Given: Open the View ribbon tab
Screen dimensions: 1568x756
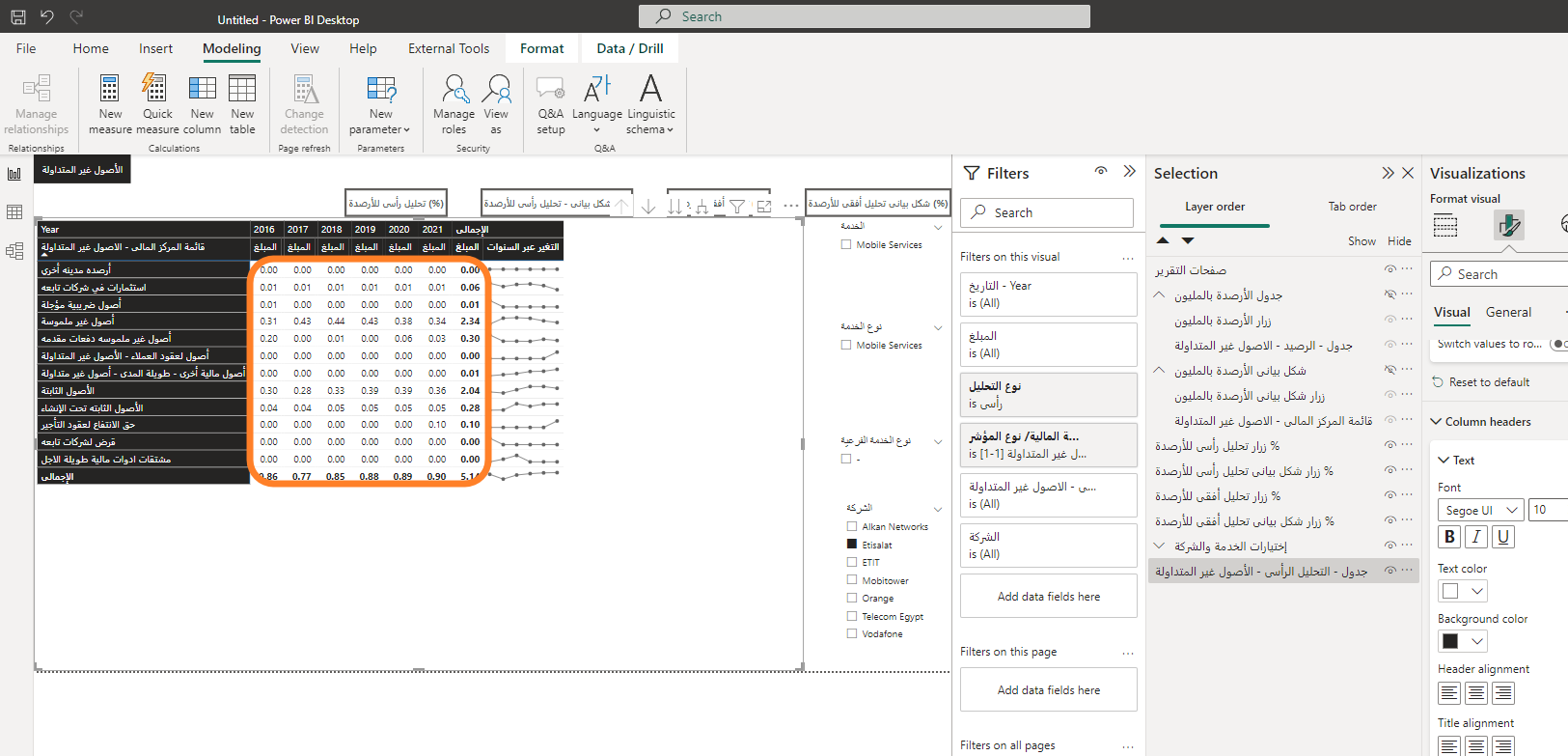Looking at the screenshot, I should point(305,48).
